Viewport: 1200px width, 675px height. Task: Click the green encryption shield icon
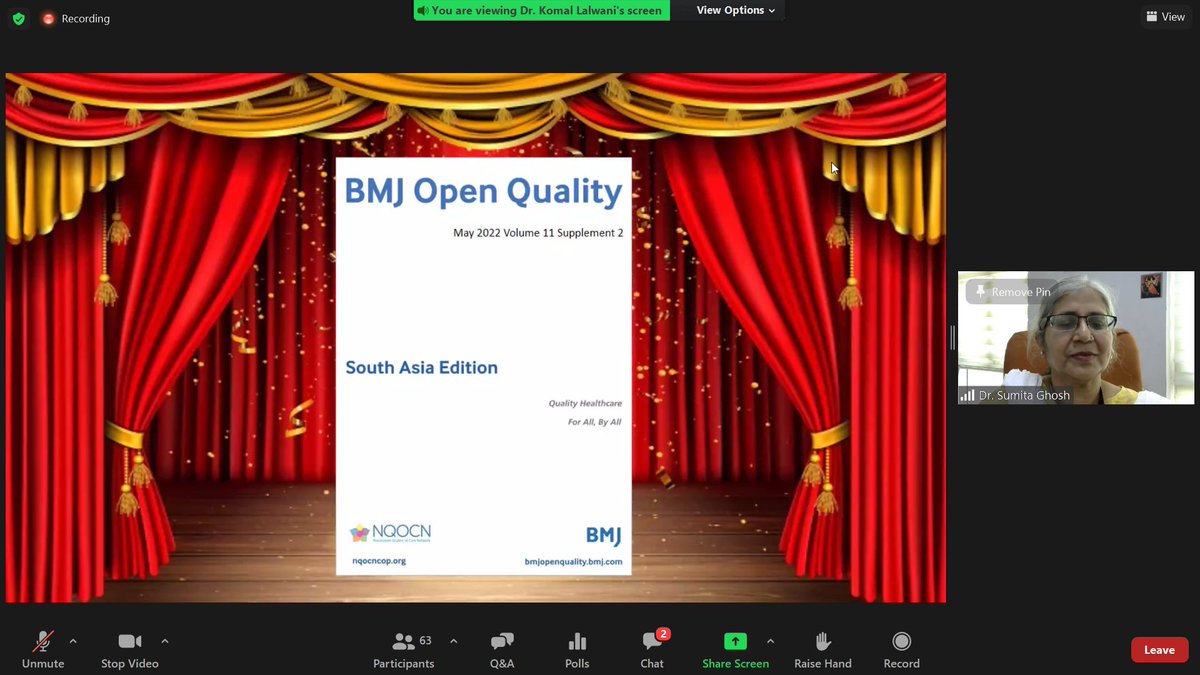pos(18,18)
